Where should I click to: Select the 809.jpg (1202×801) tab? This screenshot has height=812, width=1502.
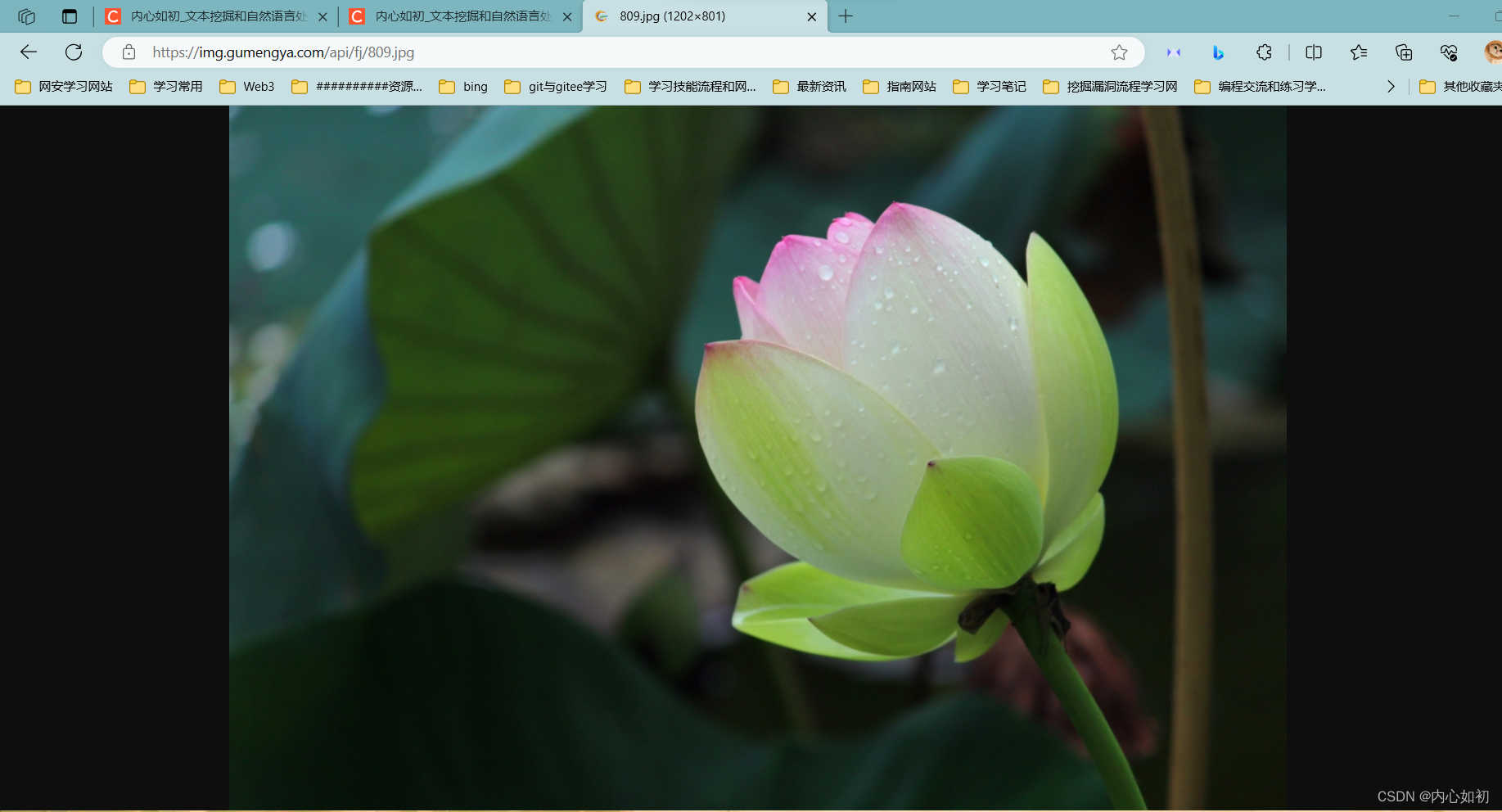tap(706, 16)
